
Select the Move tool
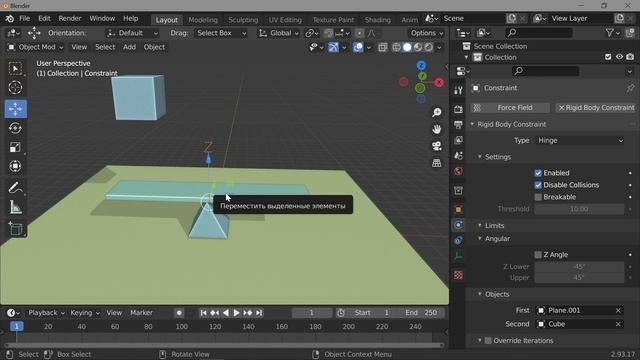(x=16, y=109)
